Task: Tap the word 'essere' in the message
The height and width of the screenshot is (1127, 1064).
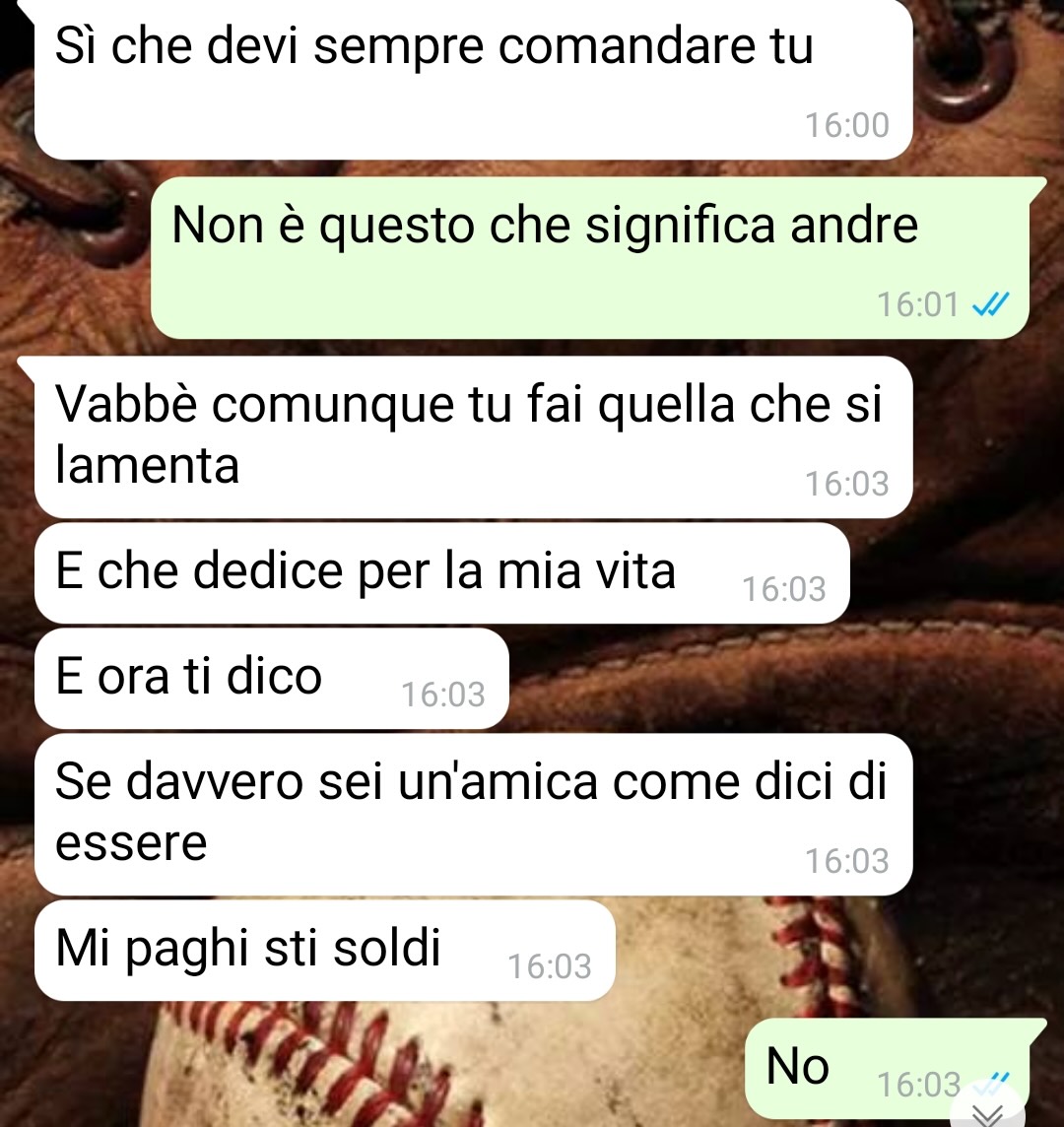Action: point(132,843)
